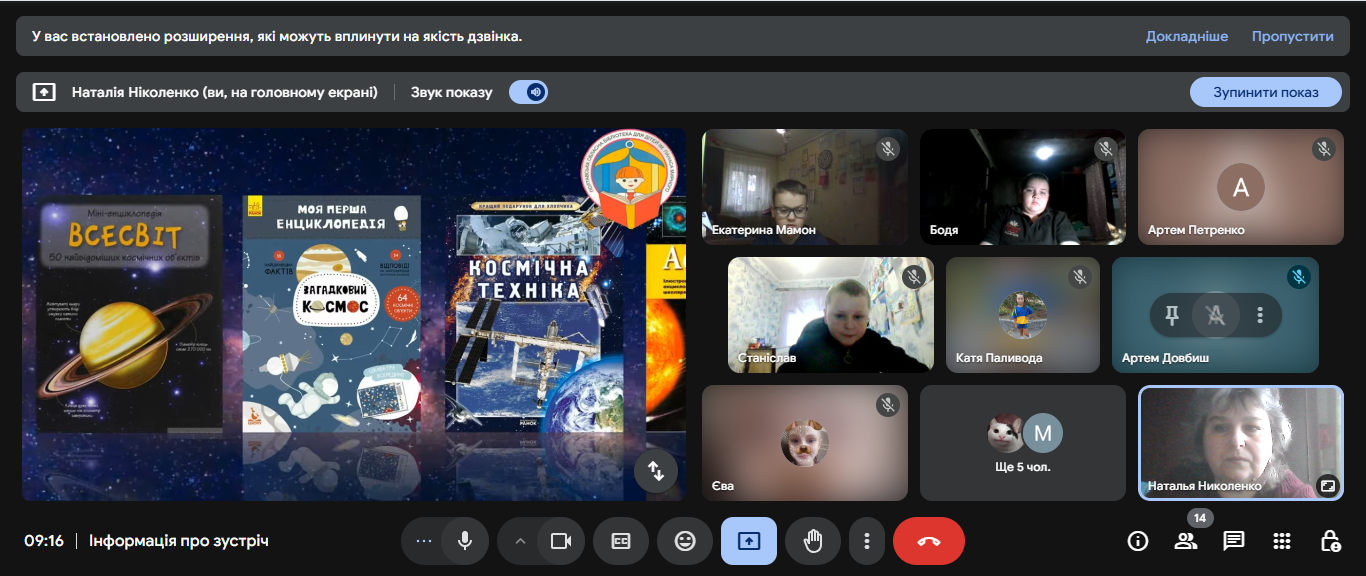Click Єва participant tile
1366x576 pixels.
point(805,443)
